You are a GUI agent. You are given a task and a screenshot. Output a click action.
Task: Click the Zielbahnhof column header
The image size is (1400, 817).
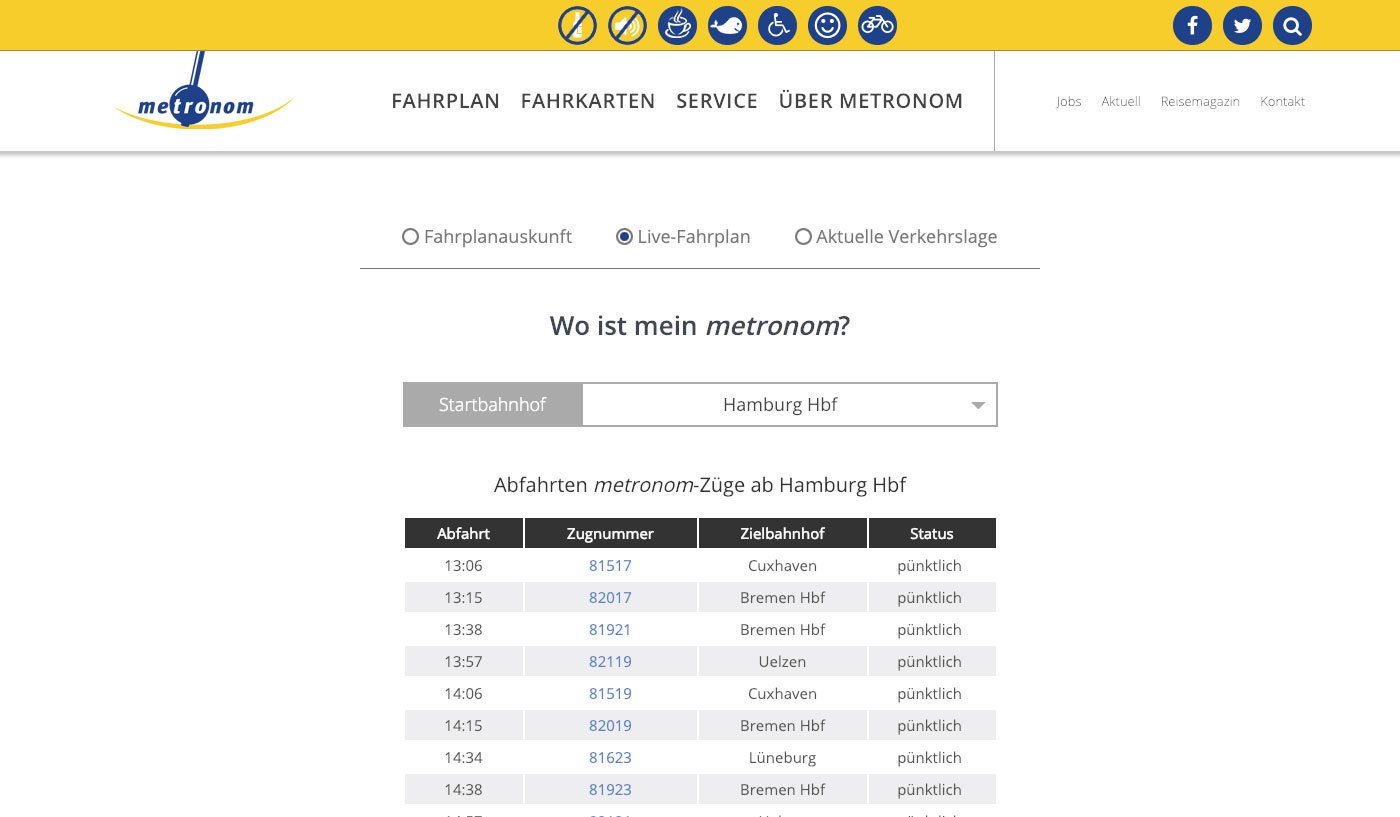pos(783,533)
